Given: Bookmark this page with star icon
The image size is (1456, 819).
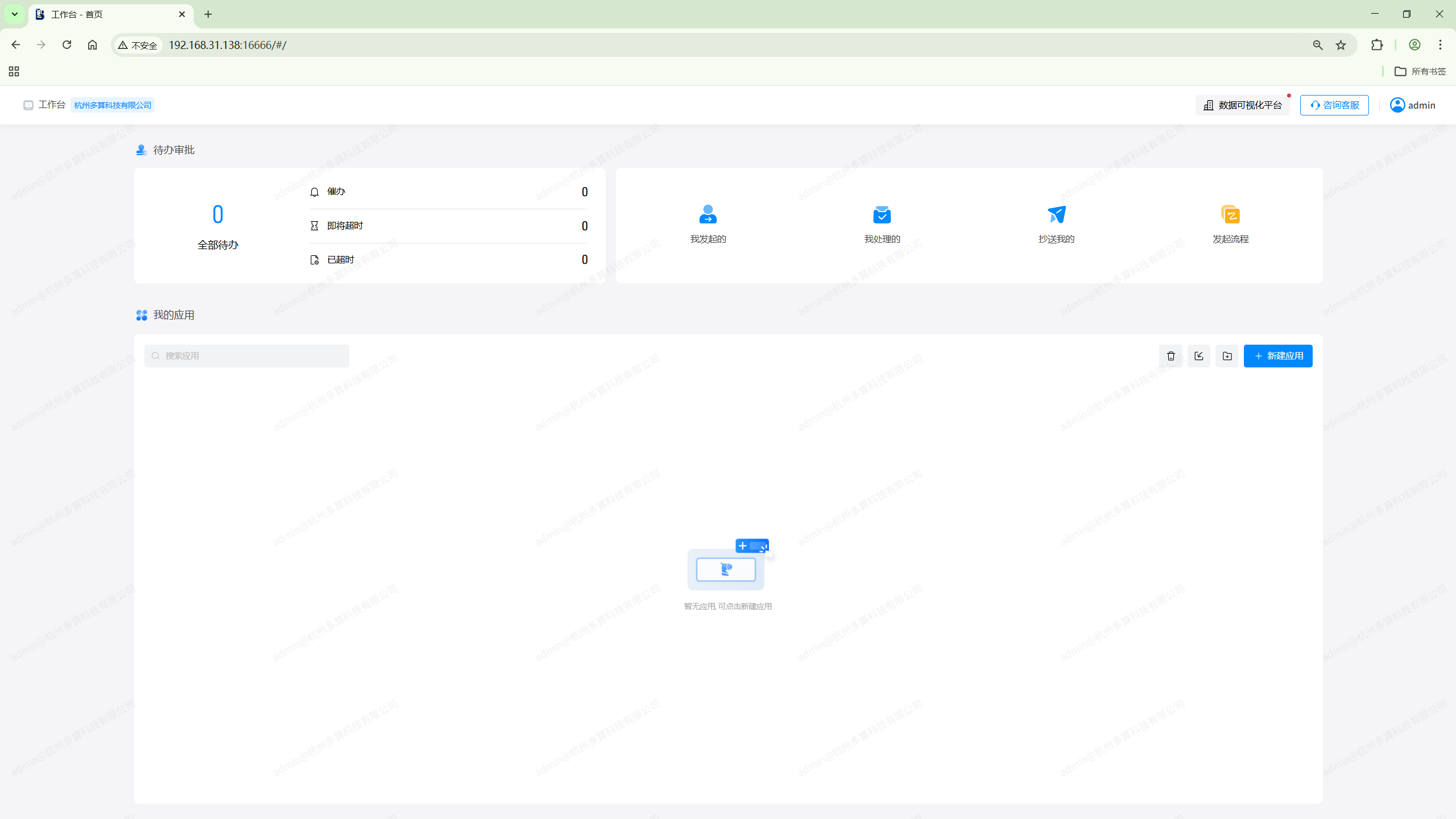Looking at the screenshot, I should point(1341,45).
